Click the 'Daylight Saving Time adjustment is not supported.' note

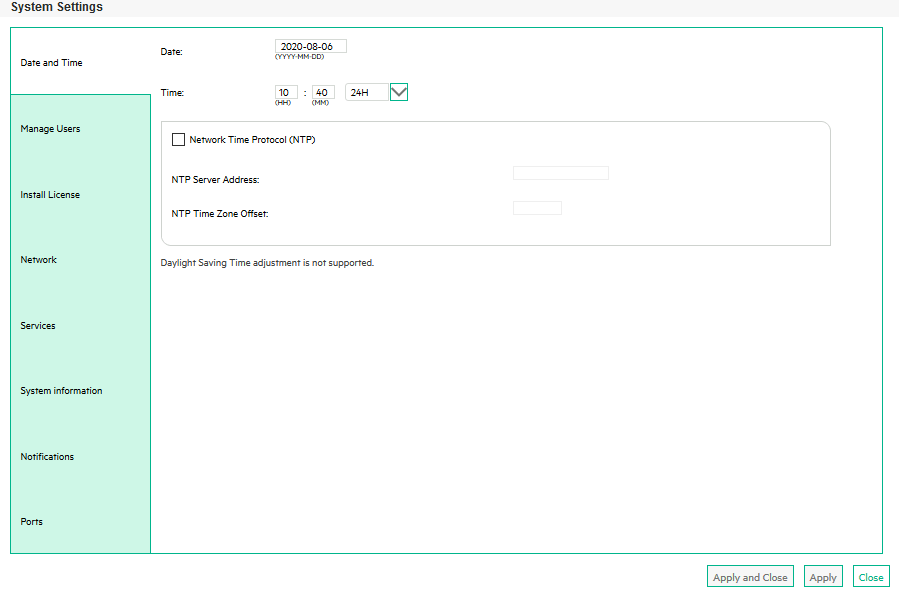[267, 263]
